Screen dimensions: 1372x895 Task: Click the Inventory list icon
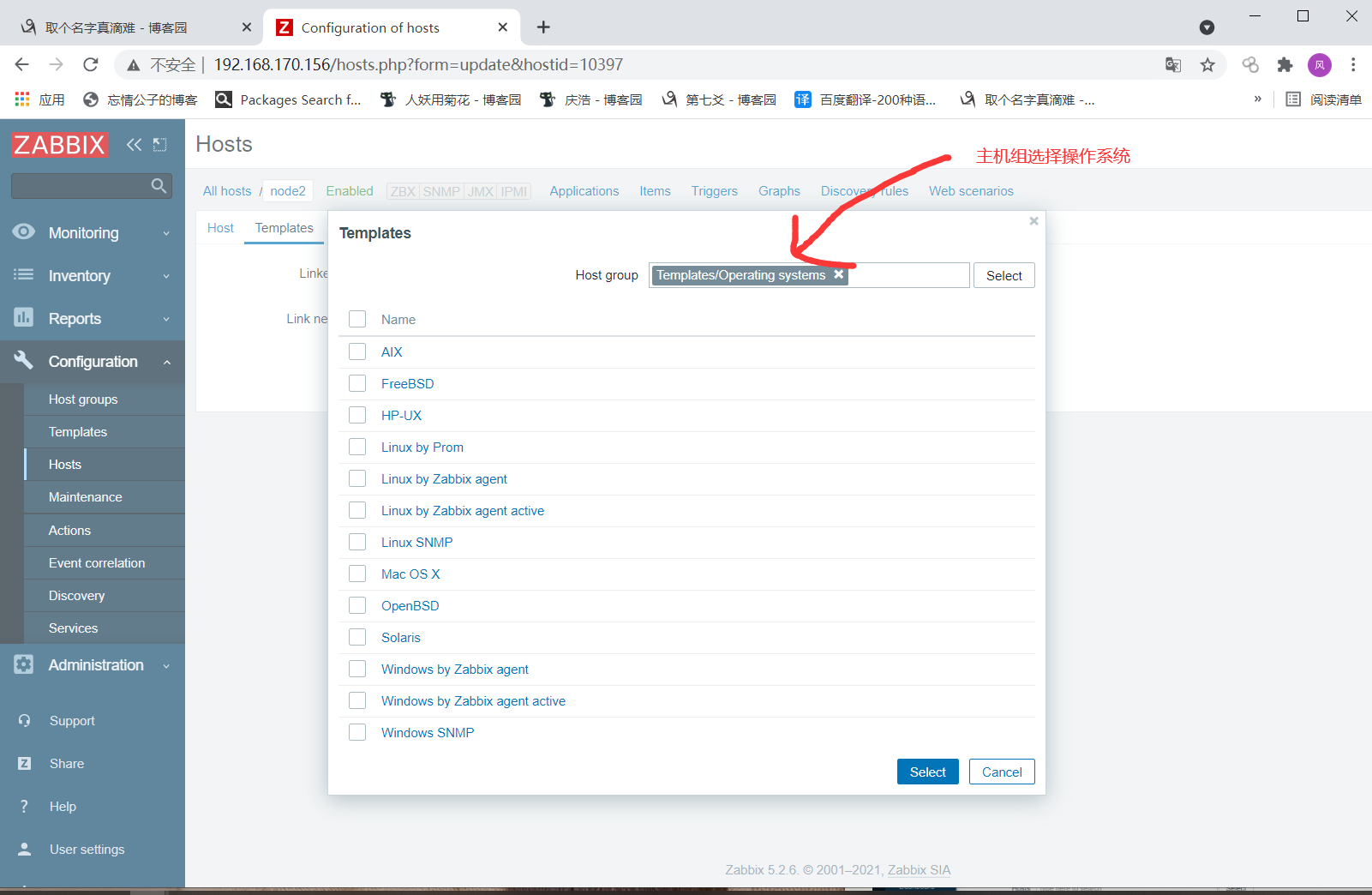point(24,275)
